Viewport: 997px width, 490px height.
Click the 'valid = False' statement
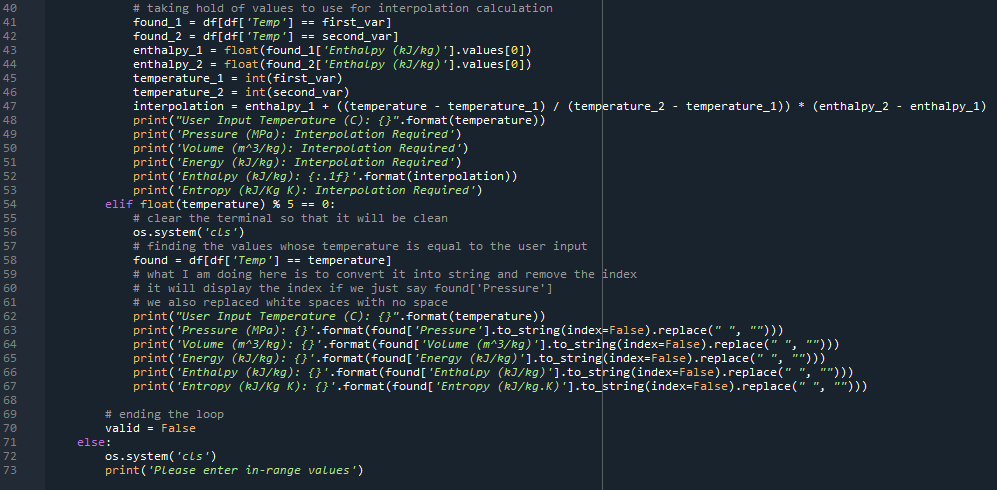pos(150,428)
